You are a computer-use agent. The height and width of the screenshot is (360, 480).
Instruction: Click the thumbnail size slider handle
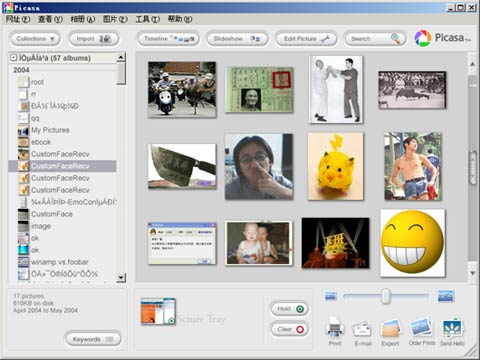click(385, 296)
